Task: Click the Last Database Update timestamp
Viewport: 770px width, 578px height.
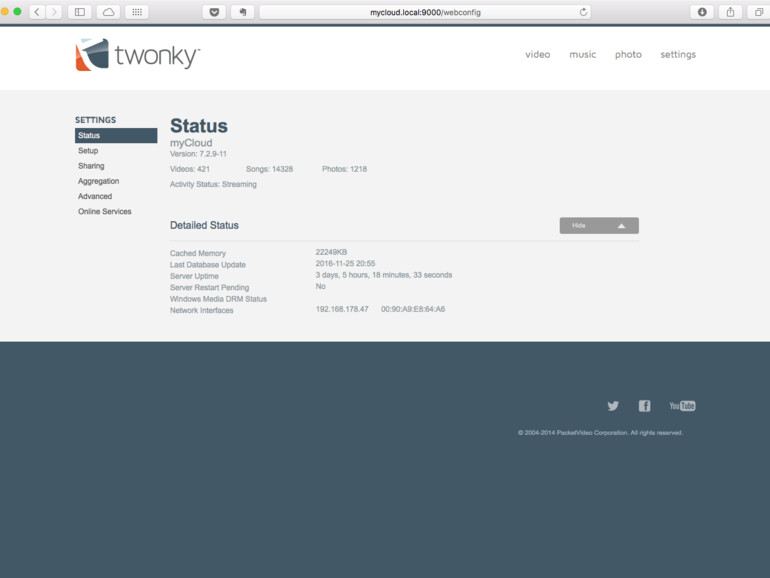Action: tap(345, 263)
